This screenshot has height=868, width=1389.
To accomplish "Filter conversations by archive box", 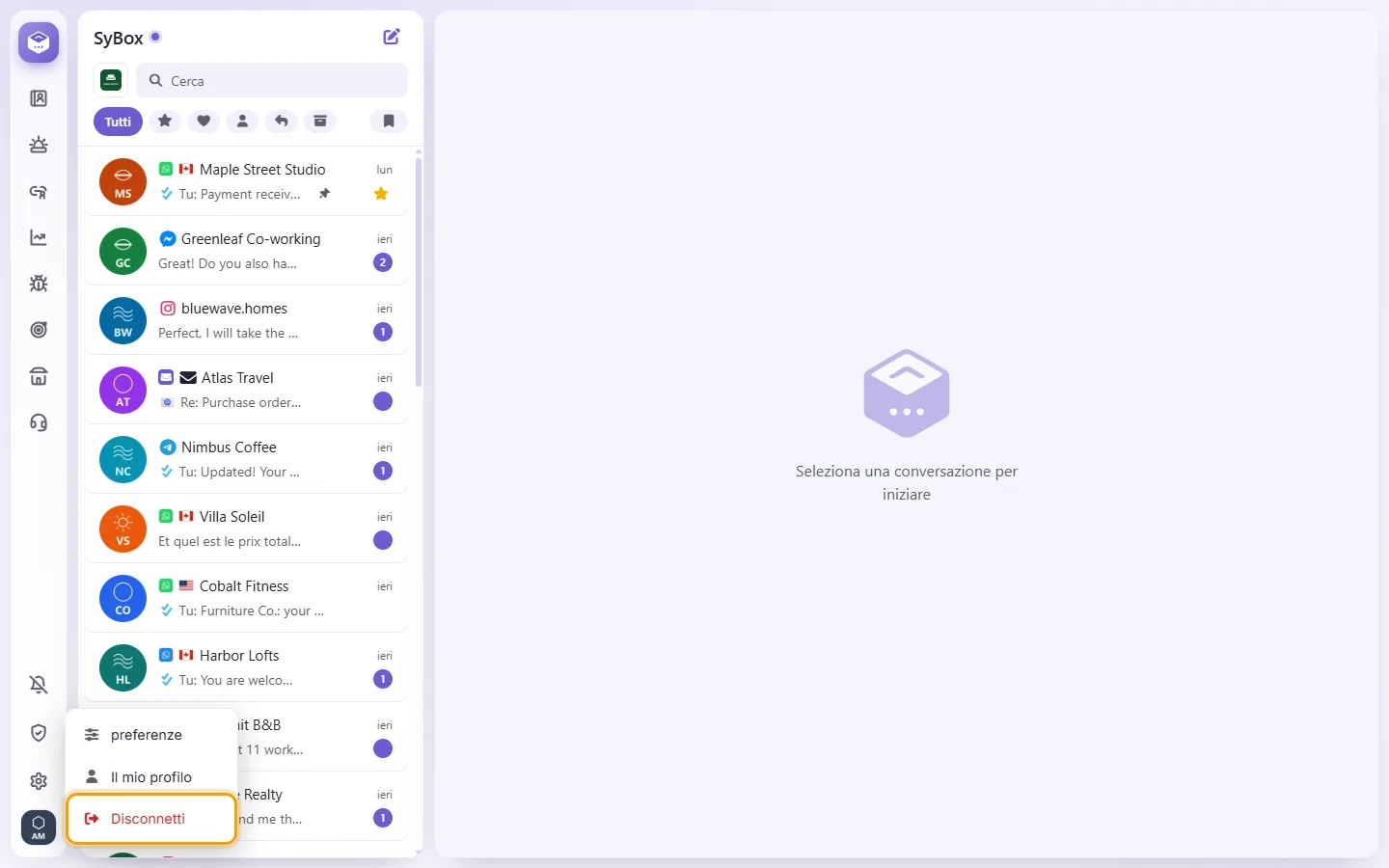I will pyautogui.click(x=319, y=122).
